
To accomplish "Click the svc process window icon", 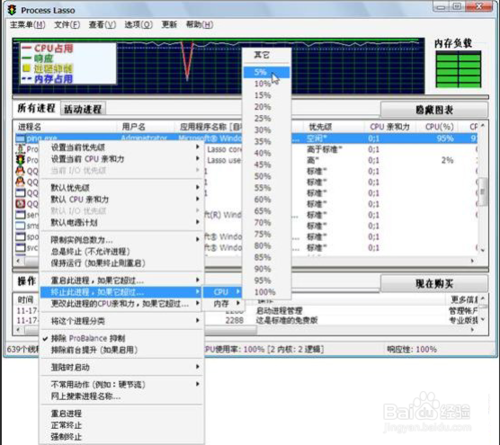I will 20,247.
